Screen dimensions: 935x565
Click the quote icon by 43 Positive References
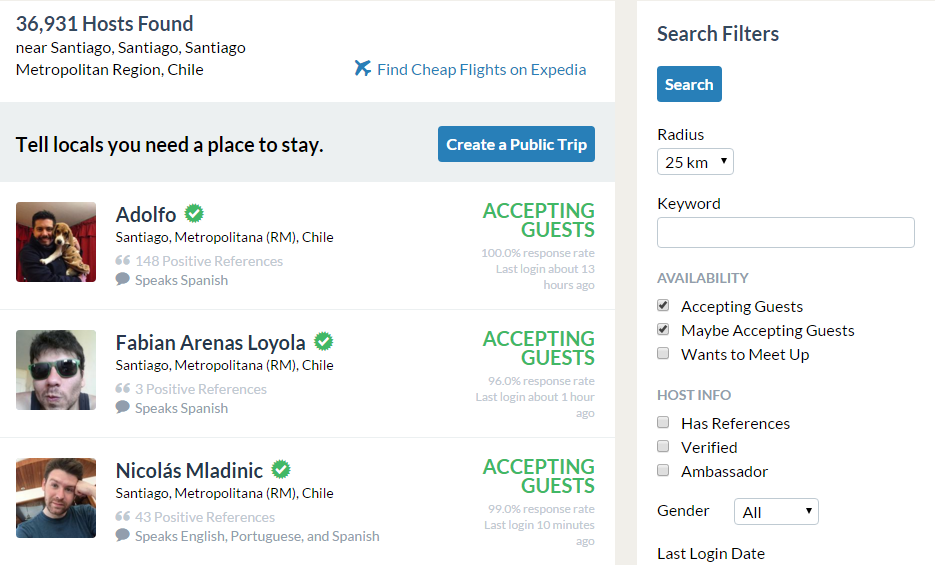123,517
